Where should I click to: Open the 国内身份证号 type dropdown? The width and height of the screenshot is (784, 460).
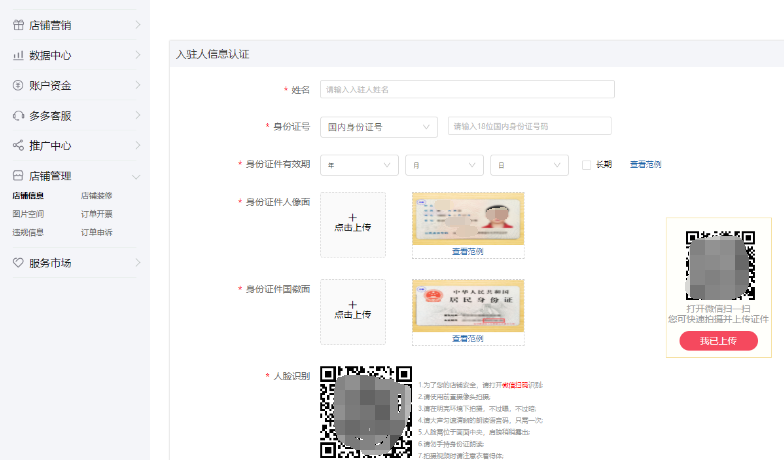click(x=378, y=127)
